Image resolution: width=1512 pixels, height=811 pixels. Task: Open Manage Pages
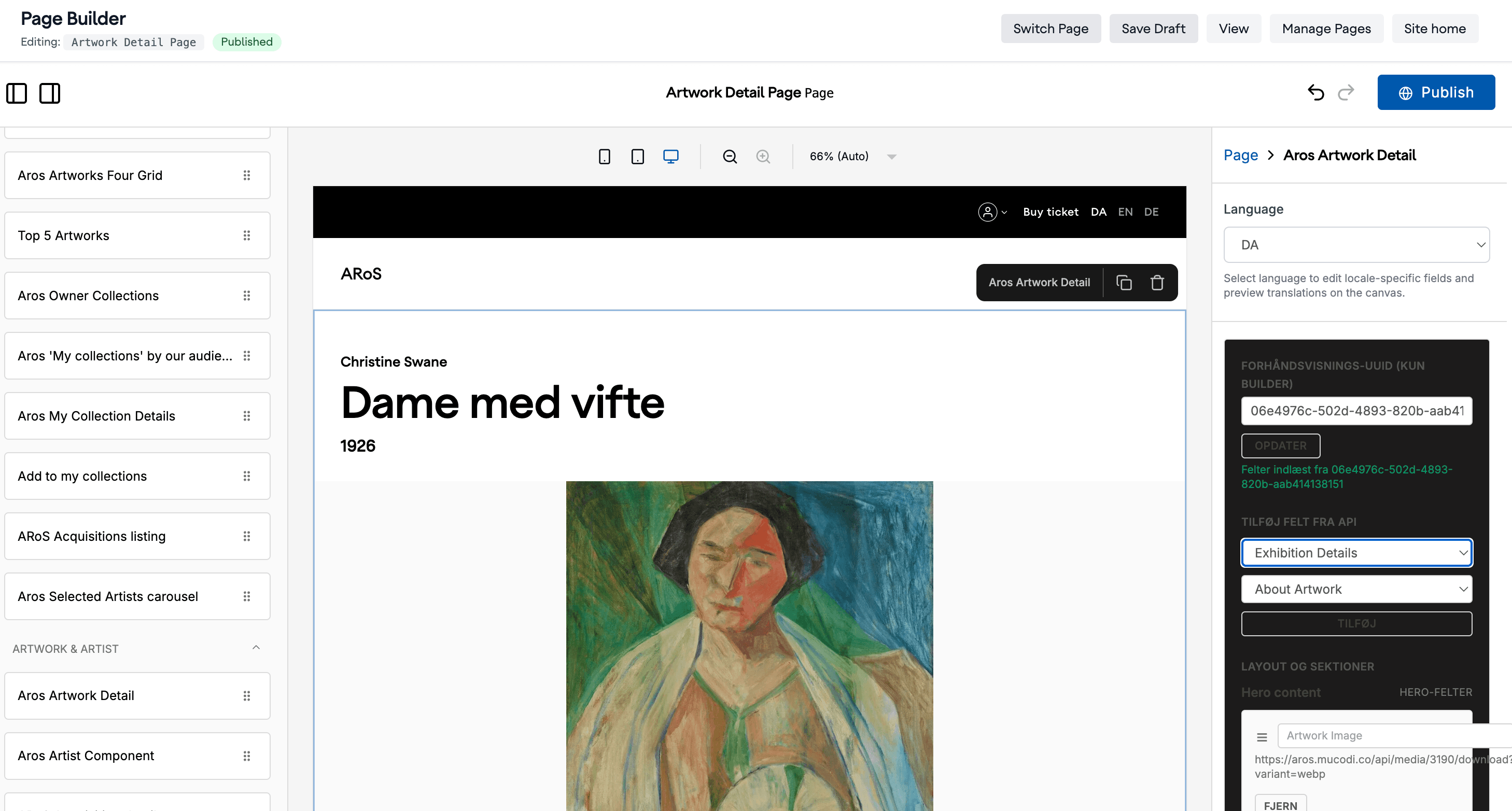[x=1326, y=29]
